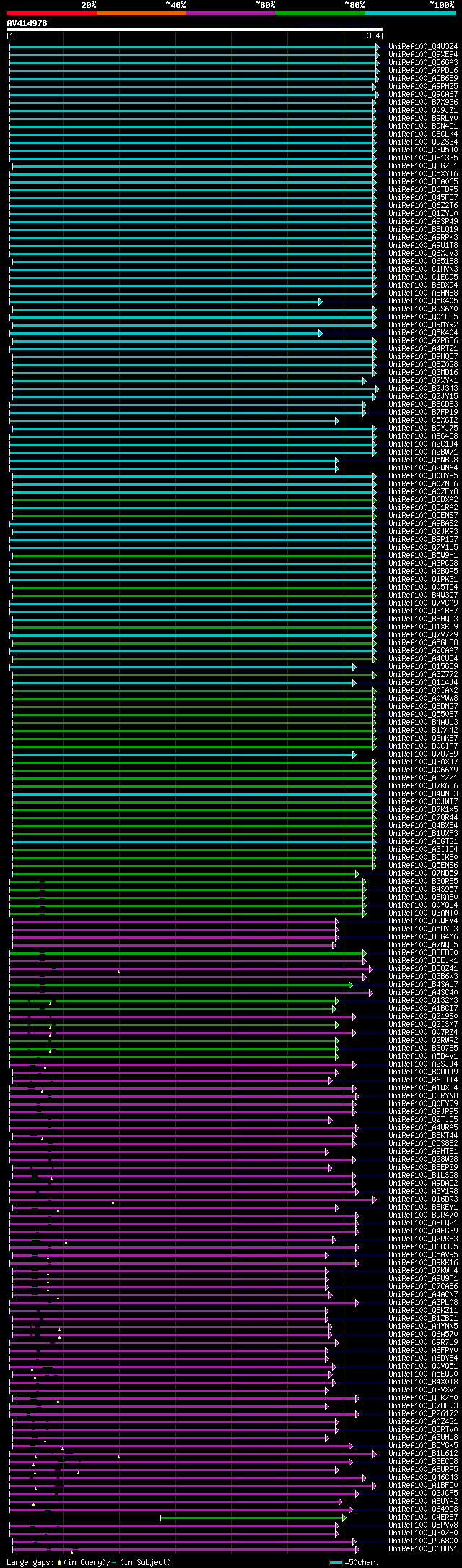Viewport: 462px width, 1568px height.
Task: Click the UniRef100_Q3MD16 label
Action: click(423, 372)
